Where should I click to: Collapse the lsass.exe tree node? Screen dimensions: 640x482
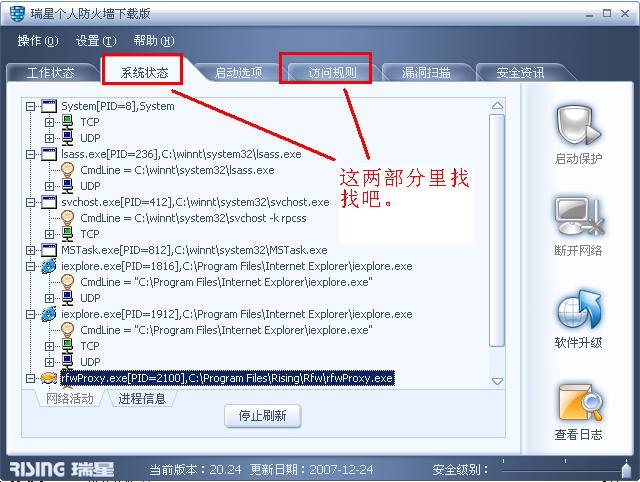[x=30, y=154]
